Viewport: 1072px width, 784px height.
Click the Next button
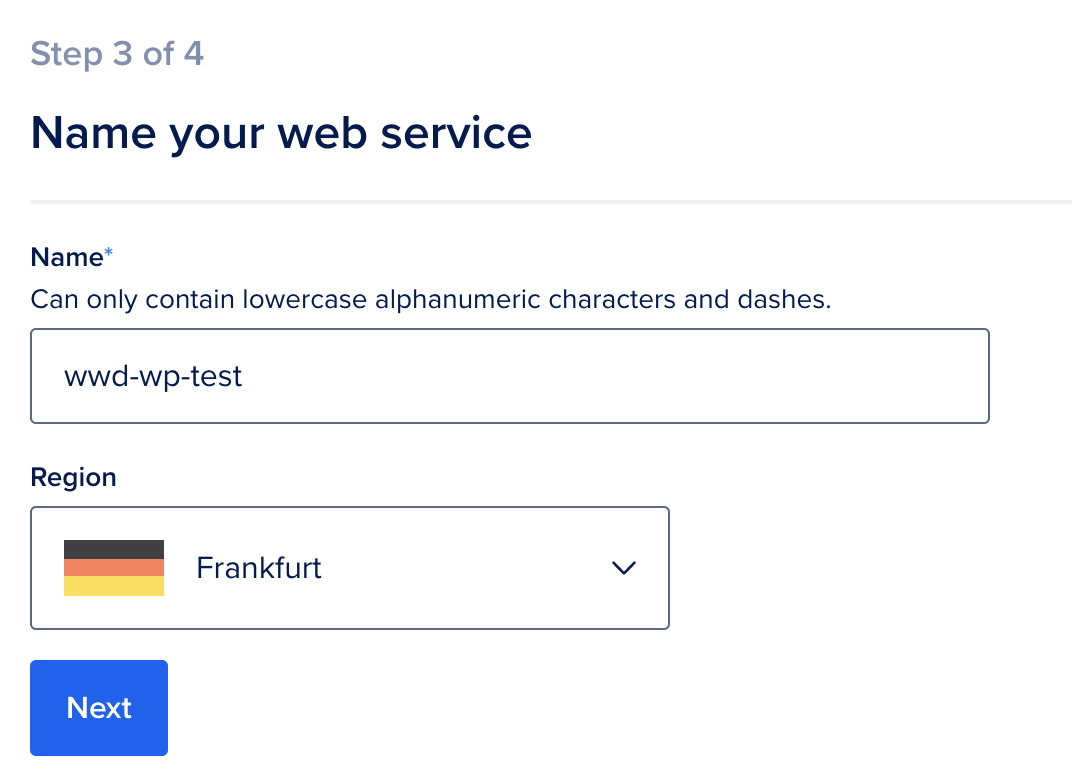[98, 707]
